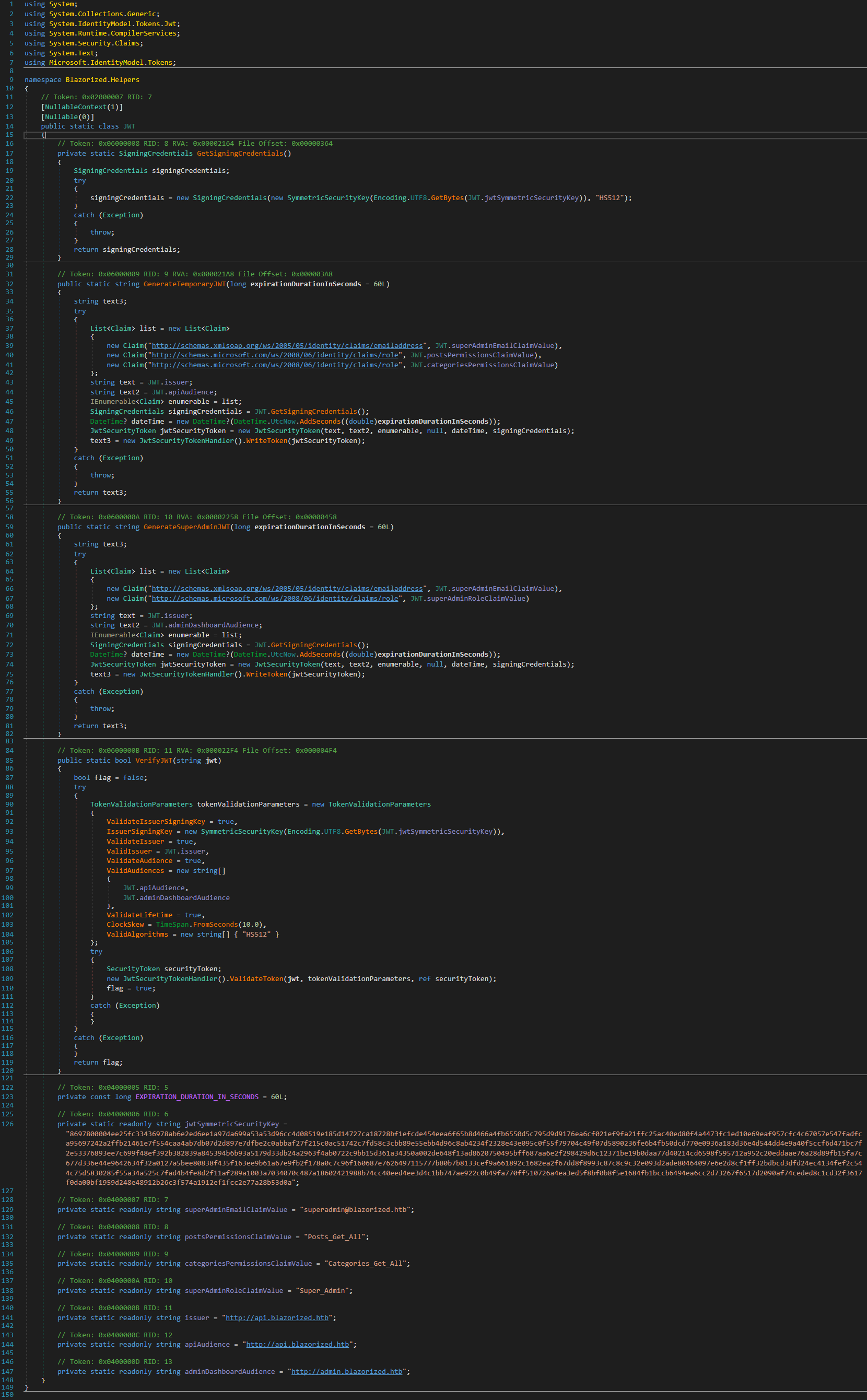The image size is (867, 1400).
Task: Click postsPermissionsClaimValue field name on line 132
Action: click(x=238, y=1236)
